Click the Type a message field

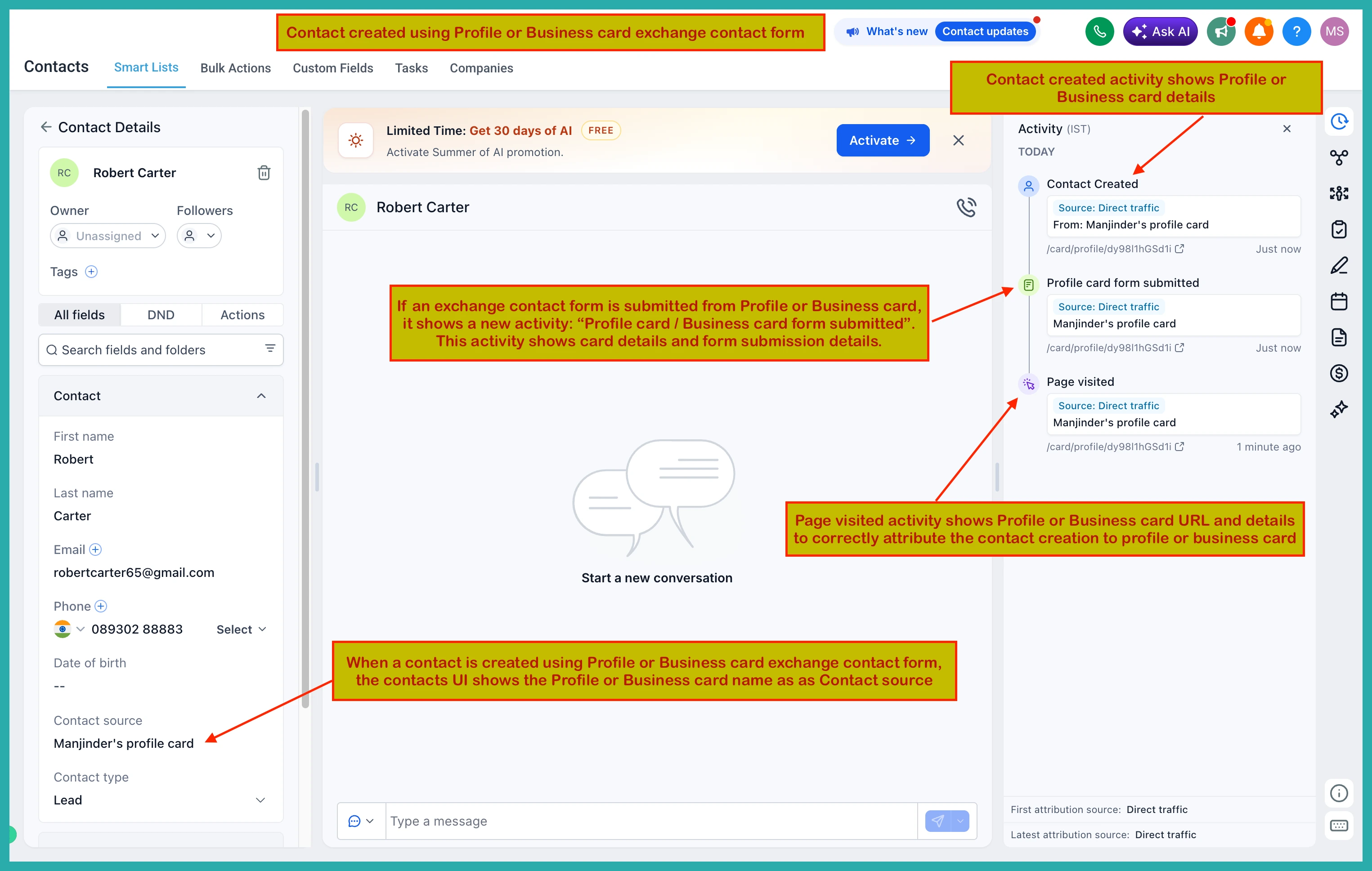tap(651, 821)
